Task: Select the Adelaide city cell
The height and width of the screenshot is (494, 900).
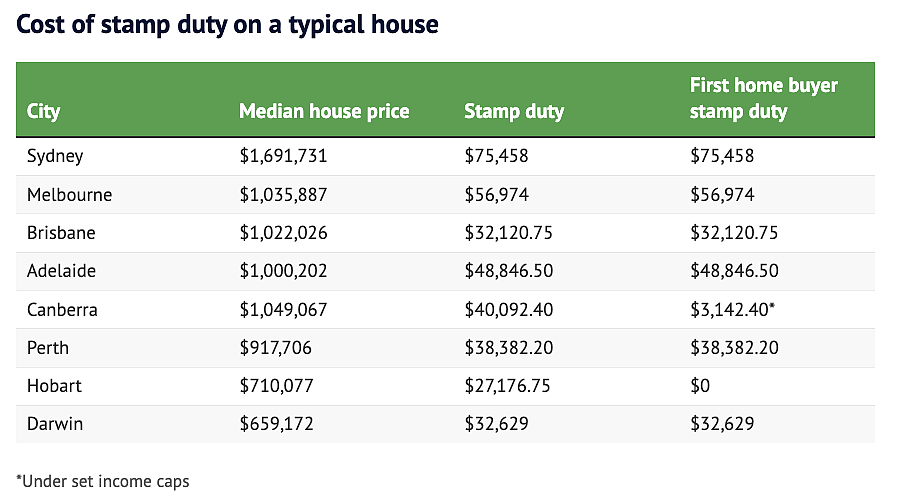Action: (61, 271)
